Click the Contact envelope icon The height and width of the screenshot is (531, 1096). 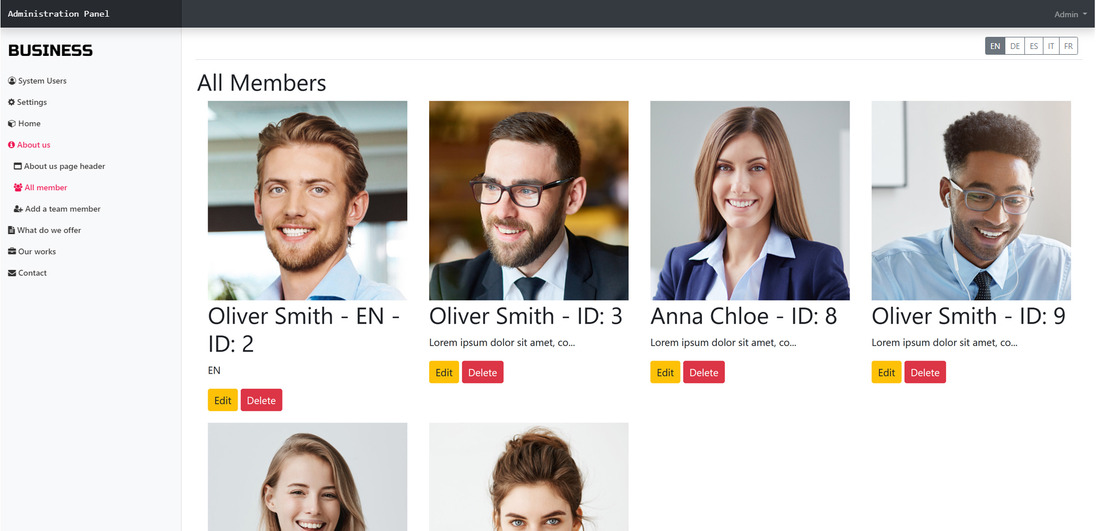tap(12, 273)
